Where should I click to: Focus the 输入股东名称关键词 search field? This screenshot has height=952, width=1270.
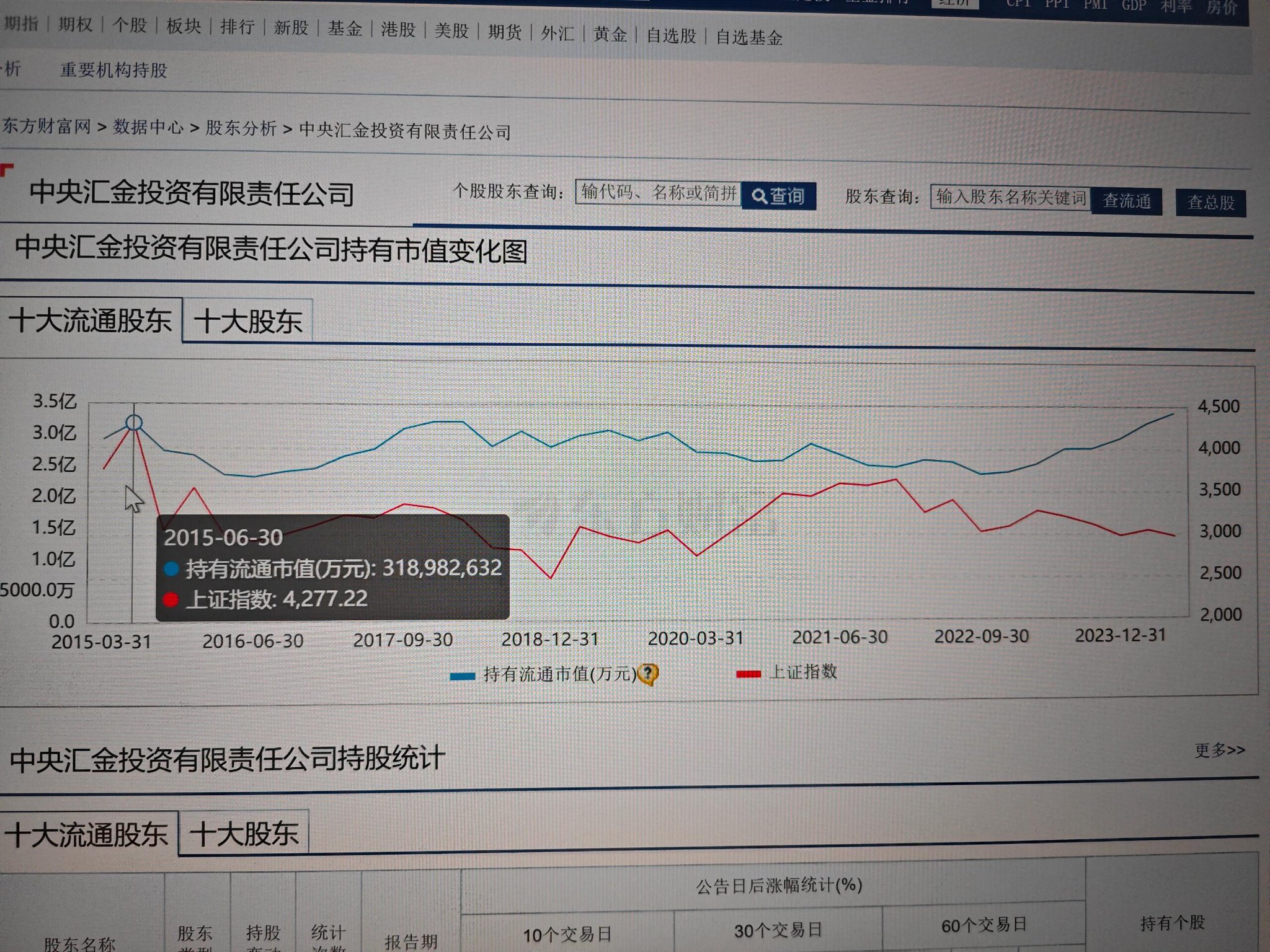tap(1010, 198)
